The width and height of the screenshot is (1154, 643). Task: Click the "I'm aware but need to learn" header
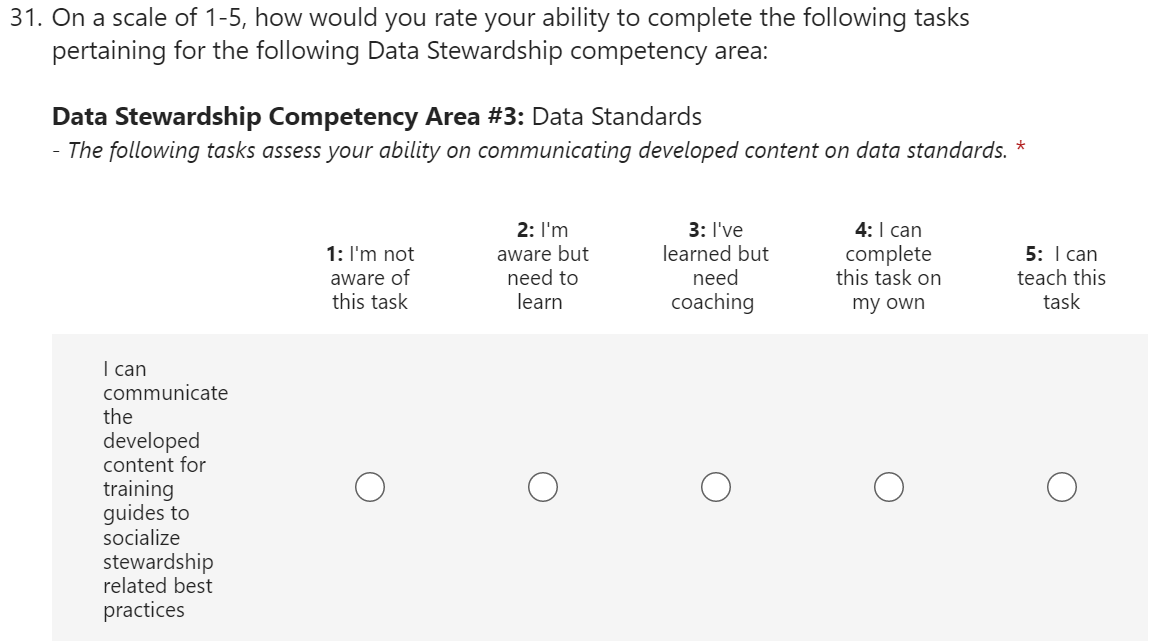542,266
